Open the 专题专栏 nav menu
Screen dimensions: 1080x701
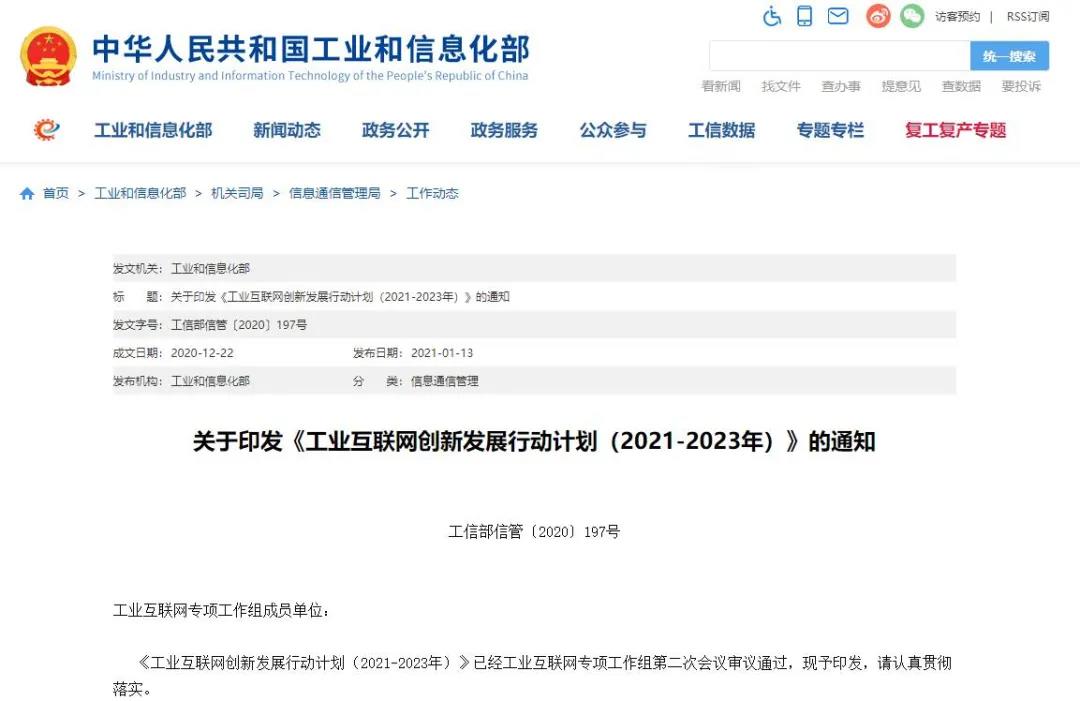pyautogui.click(x=830, y=130)
